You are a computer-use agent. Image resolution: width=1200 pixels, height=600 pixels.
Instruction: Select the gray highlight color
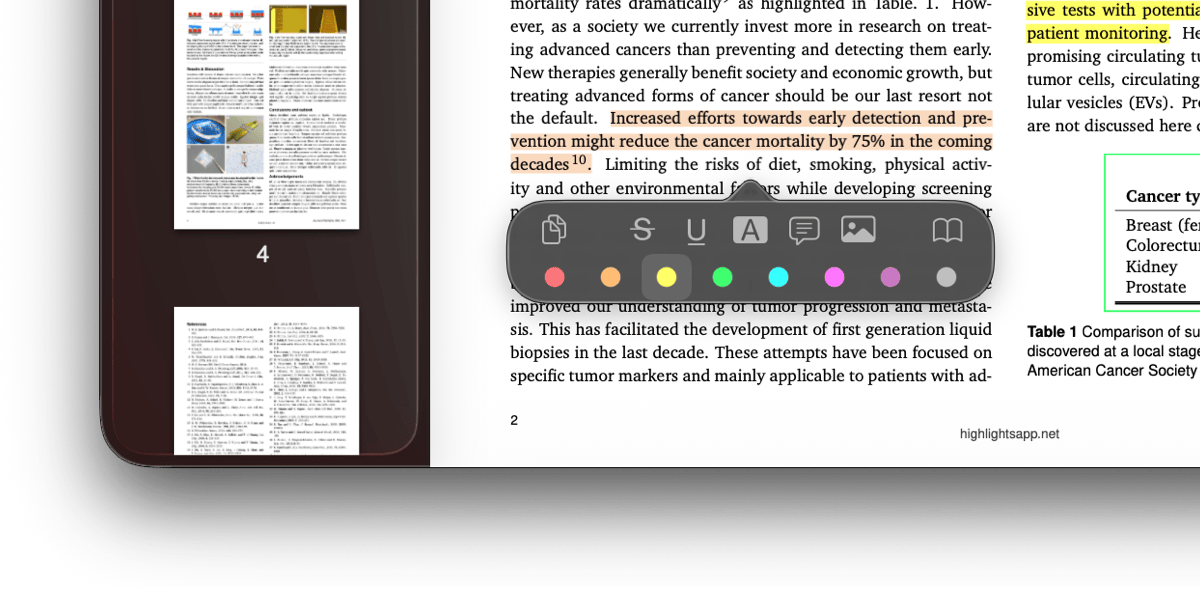click(x=946, y=277)
